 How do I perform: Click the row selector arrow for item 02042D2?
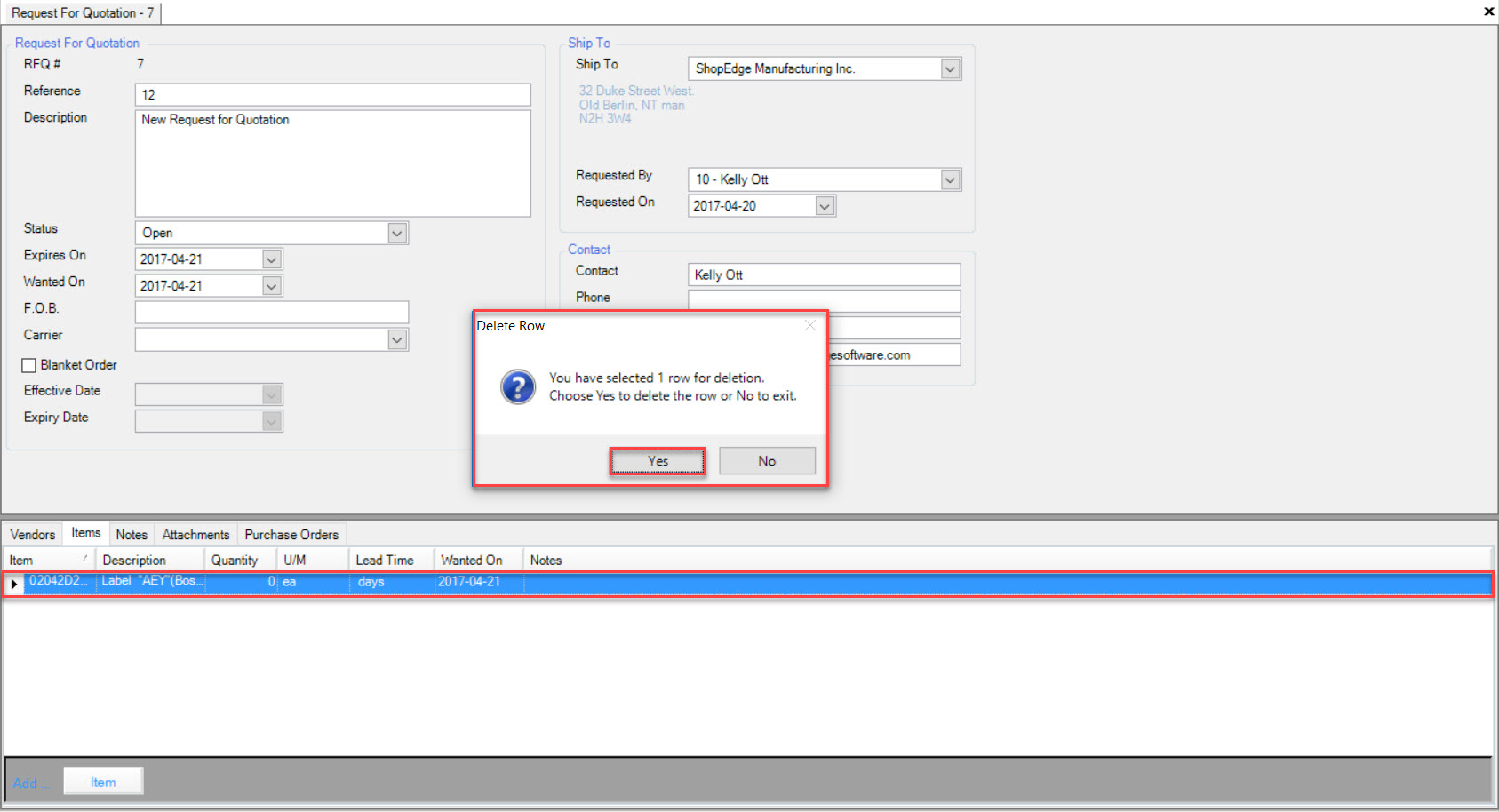coord(14,584)
